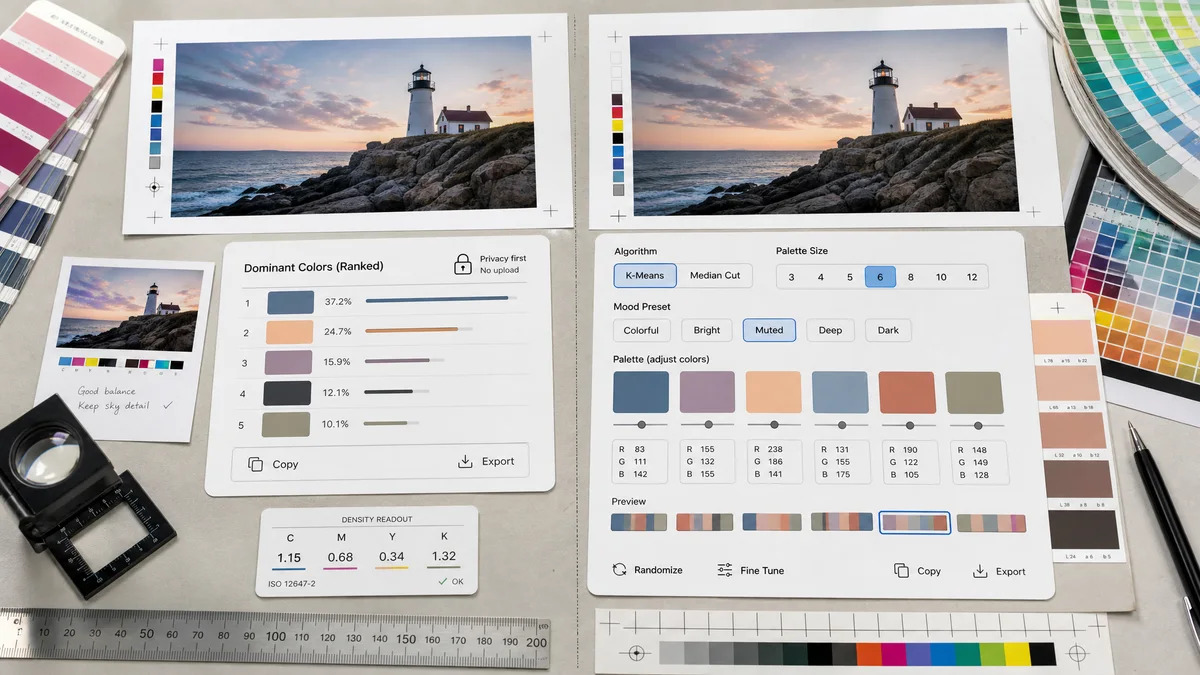Apply the Colorful mood preset

(x=641, y=330)
